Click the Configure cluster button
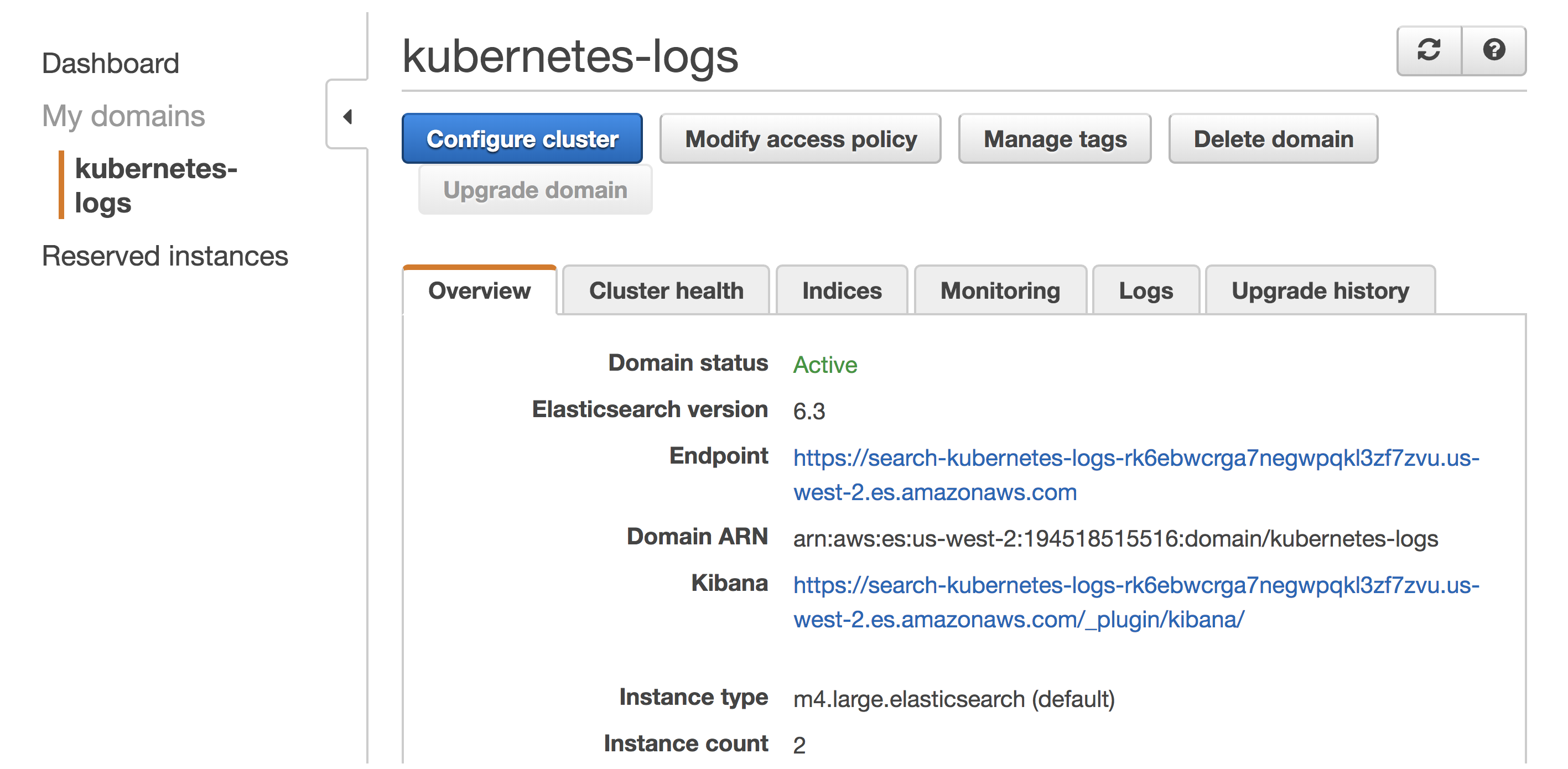Image resolution: width=1568 pixels, height=769 pixels. click(x=522, y=138)
